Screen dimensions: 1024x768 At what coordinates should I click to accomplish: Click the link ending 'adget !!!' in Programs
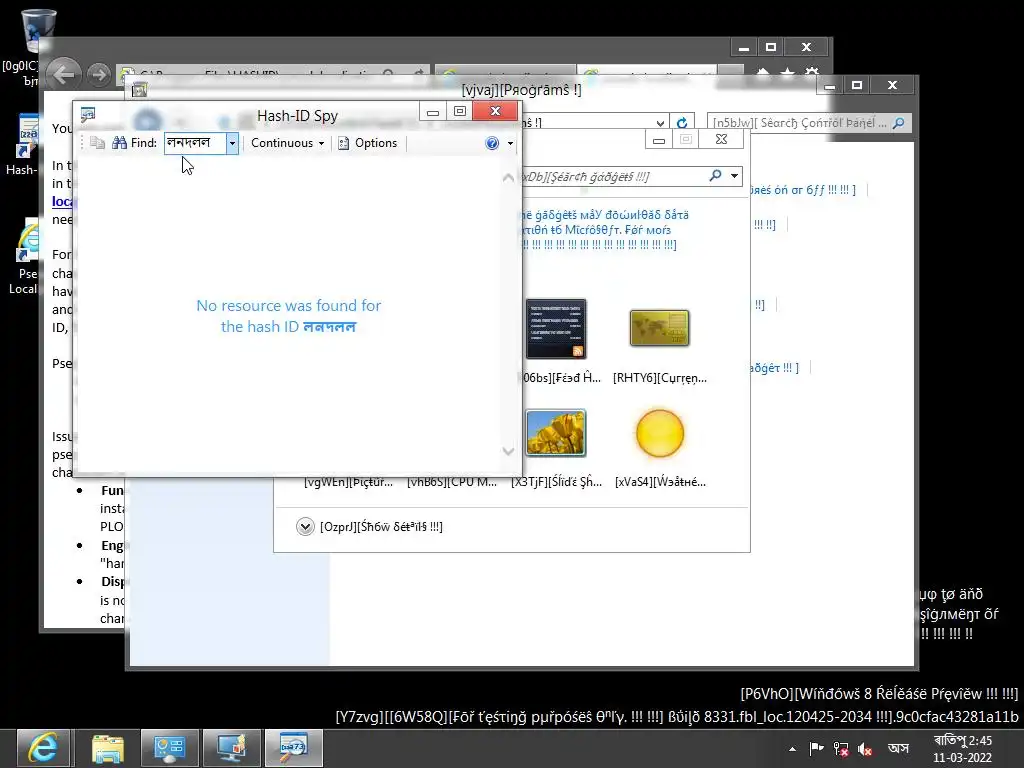click(774, 368)
